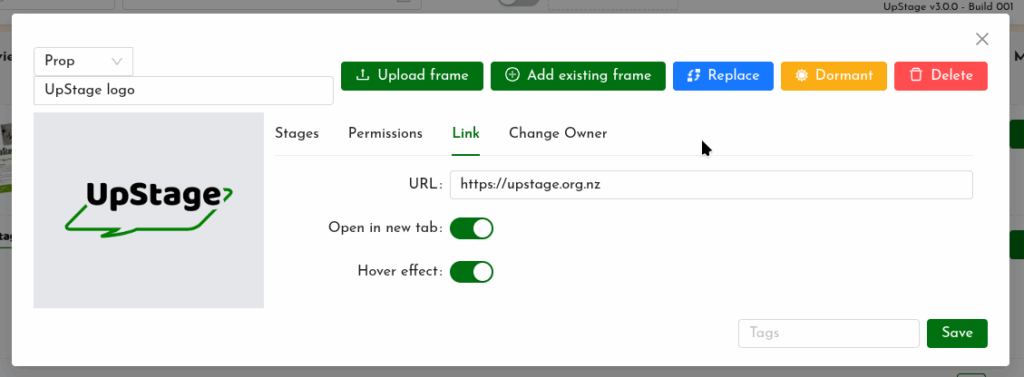
Task: Save the media changes
Action: tap(957, 333)
